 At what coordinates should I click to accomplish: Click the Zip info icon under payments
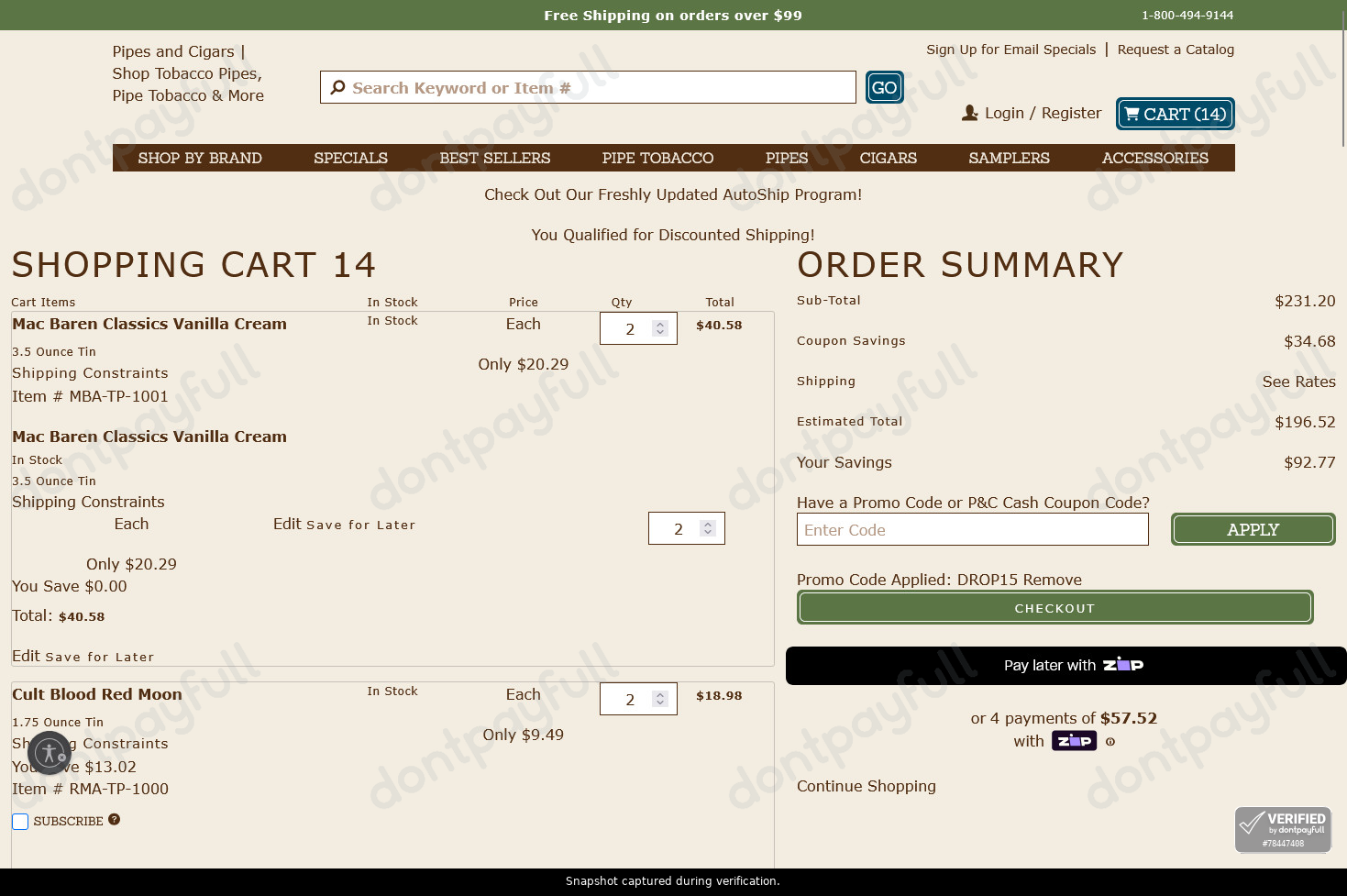click(x=1110, y=742)
